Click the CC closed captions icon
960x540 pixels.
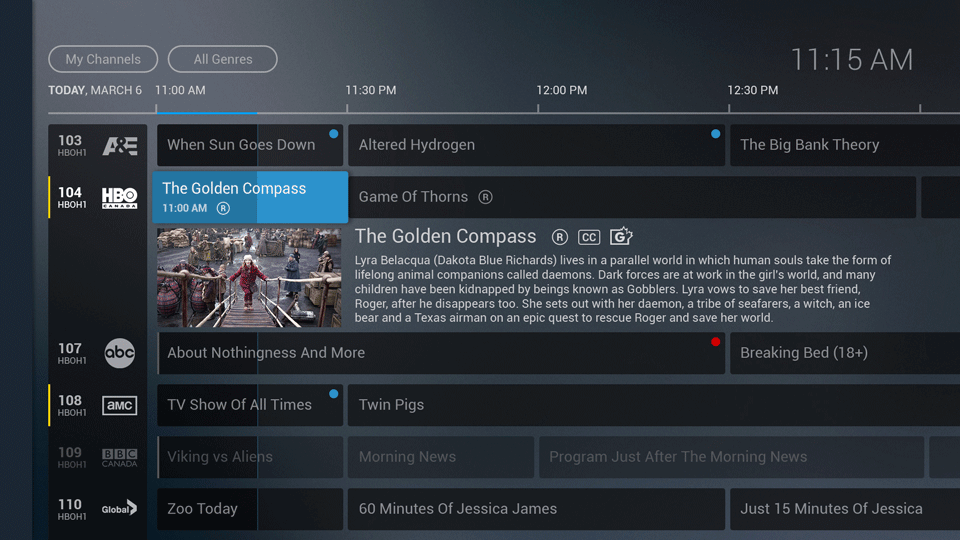tap(589, 237)
